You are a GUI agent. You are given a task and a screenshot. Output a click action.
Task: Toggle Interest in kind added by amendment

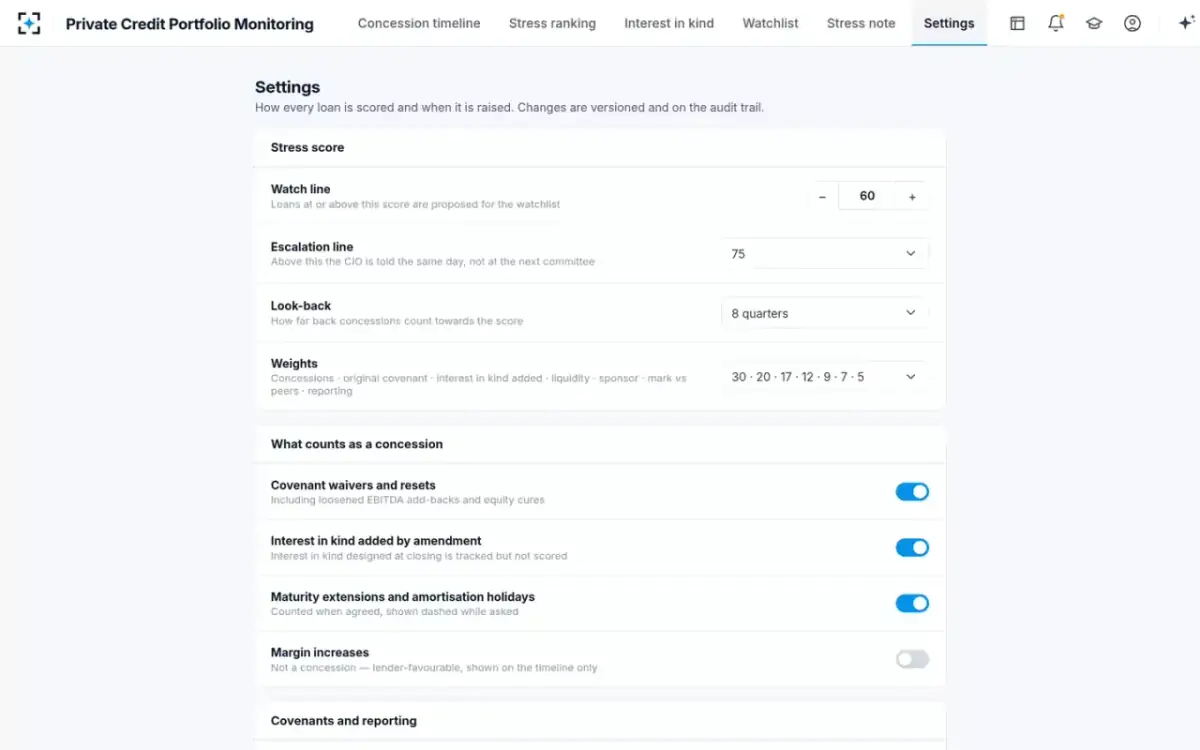912,548
